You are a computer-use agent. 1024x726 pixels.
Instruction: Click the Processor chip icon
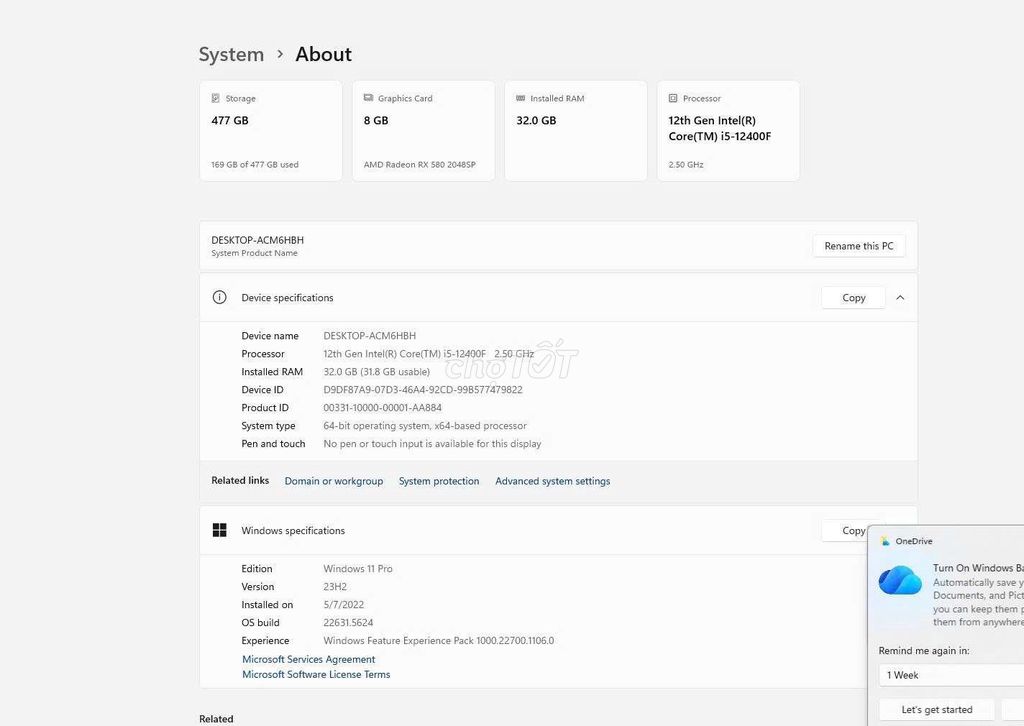673,99
